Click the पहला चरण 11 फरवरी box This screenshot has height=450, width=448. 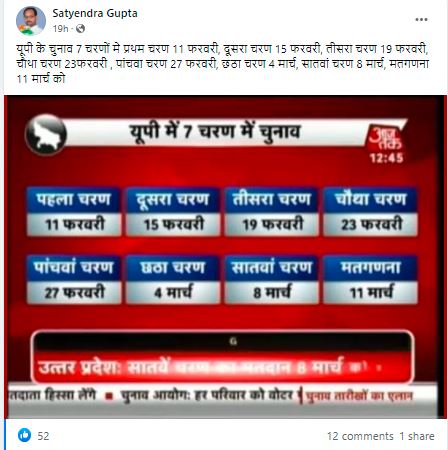74,211
